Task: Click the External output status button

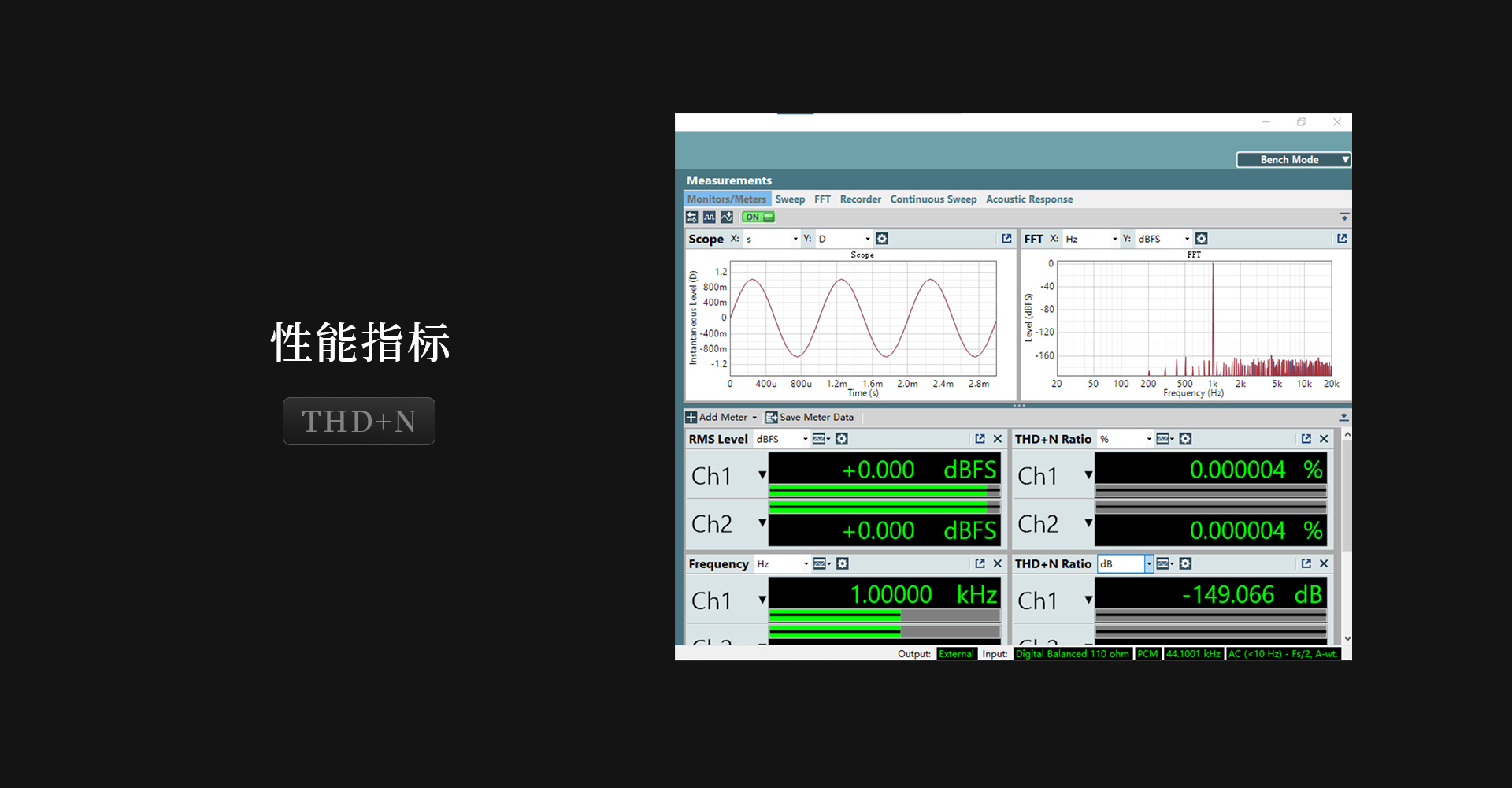Action: pyautogui.click(x=956, y=654)
